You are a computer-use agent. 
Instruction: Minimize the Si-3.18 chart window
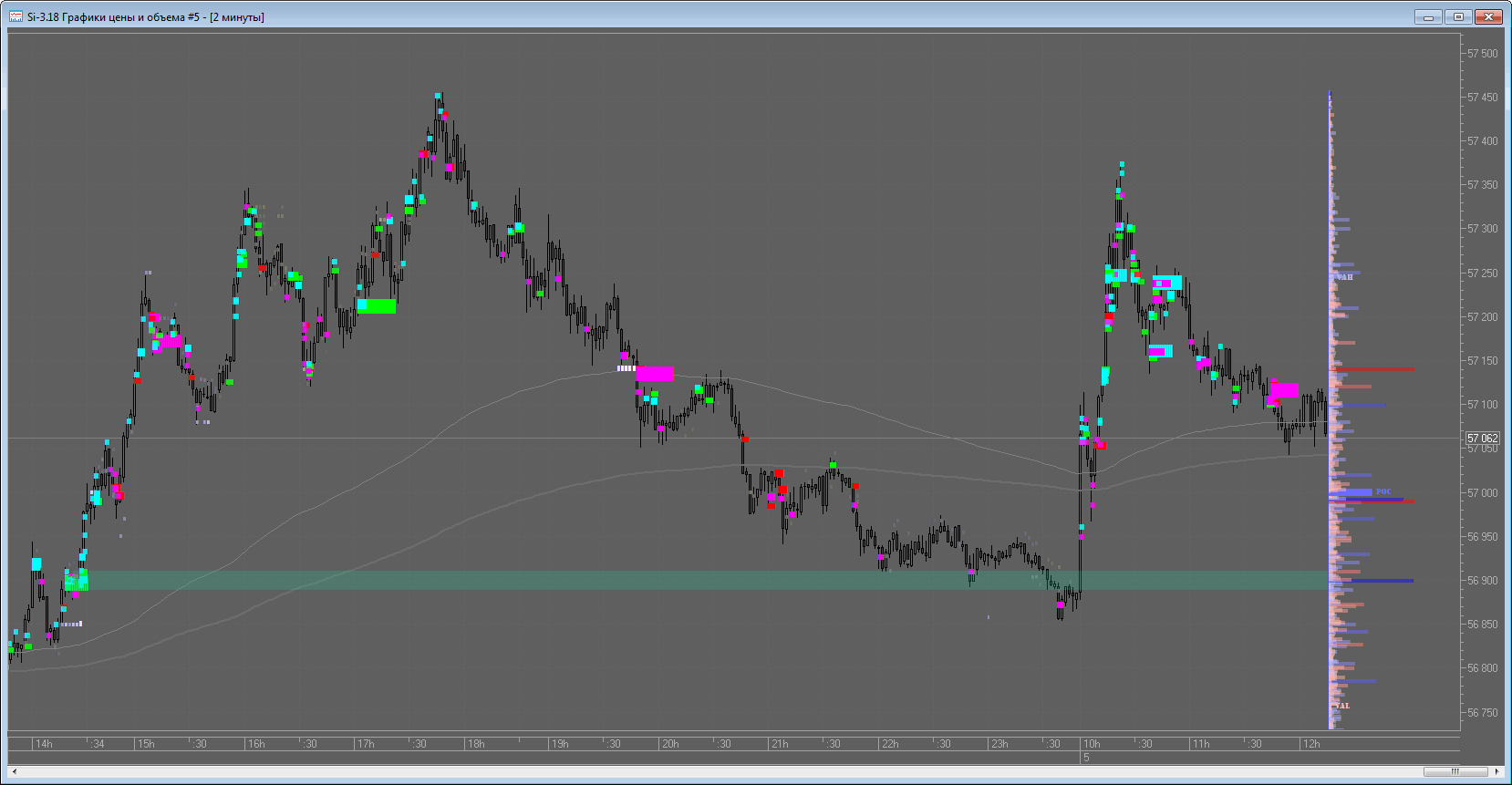tap(1428, 16)
